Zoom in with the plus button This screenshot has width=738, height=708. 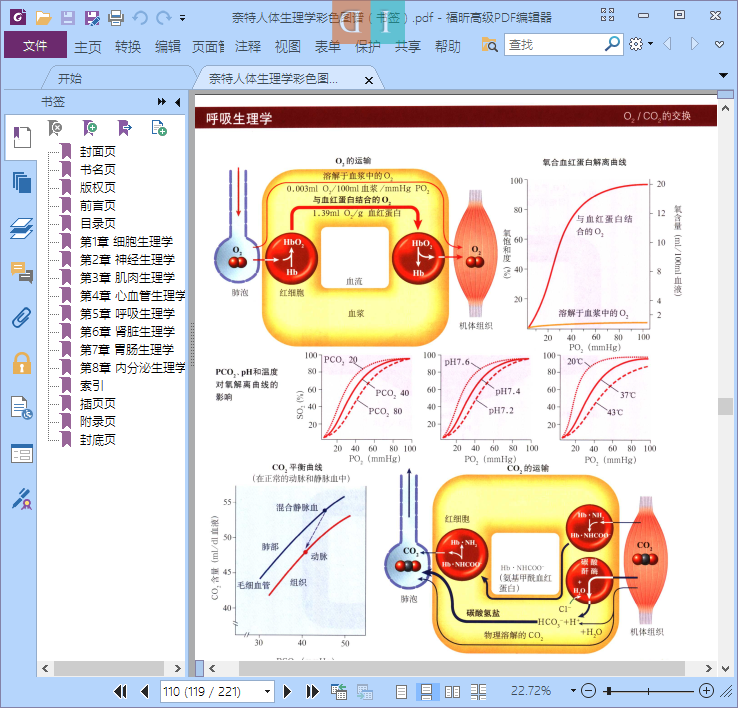click(706, 691)
